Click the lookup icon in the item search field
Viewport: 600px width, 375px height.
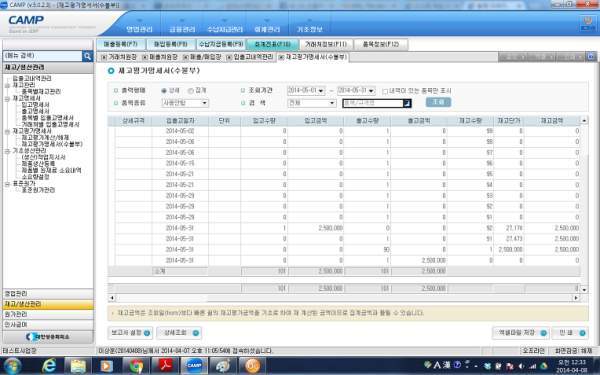407,103
